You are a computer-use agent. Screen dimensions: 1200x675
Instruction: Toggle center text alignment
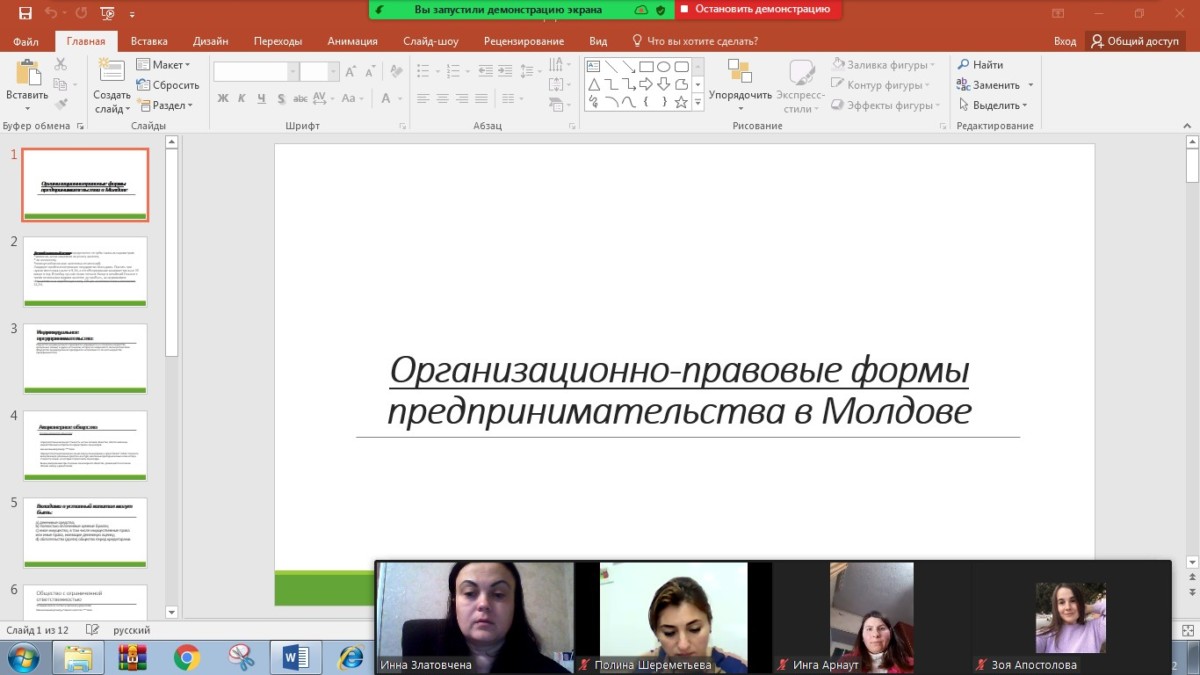[443, 98]
